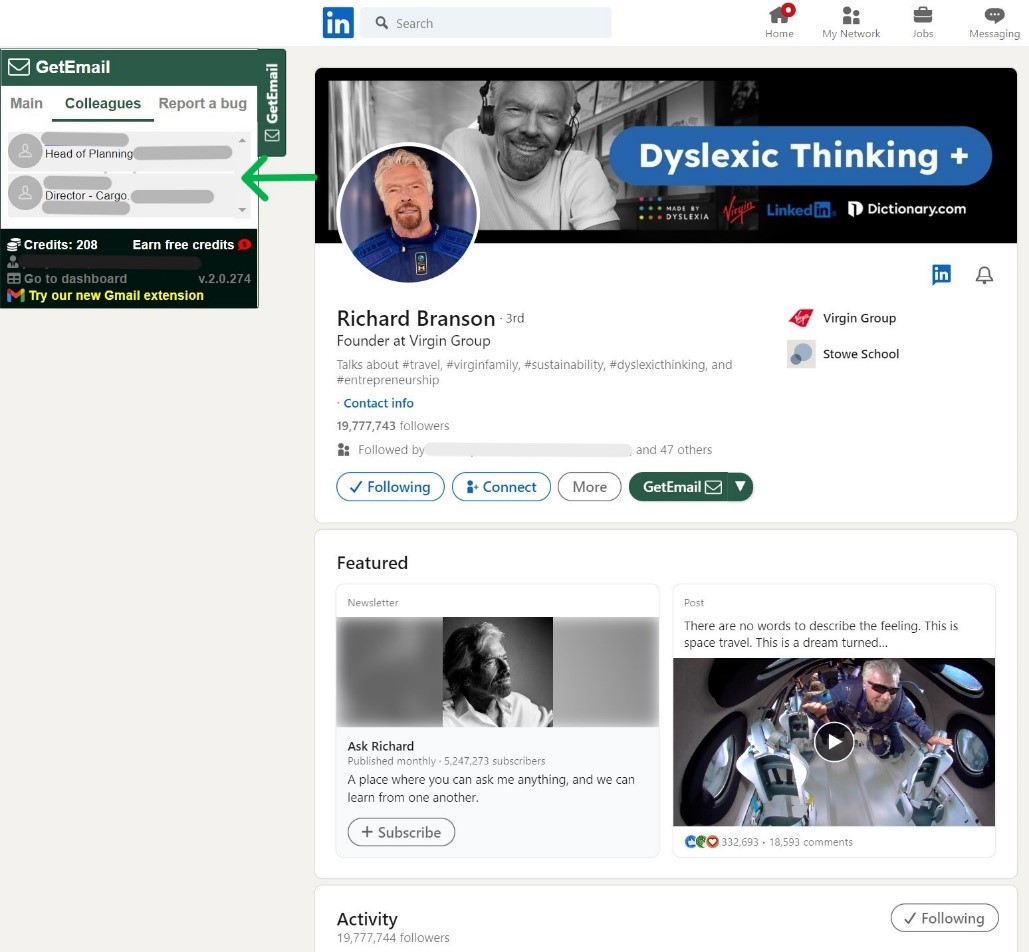The height and width of the screenshot is (952, 1029).
Task: Switch to the Main tab
Action: (27, 103)
